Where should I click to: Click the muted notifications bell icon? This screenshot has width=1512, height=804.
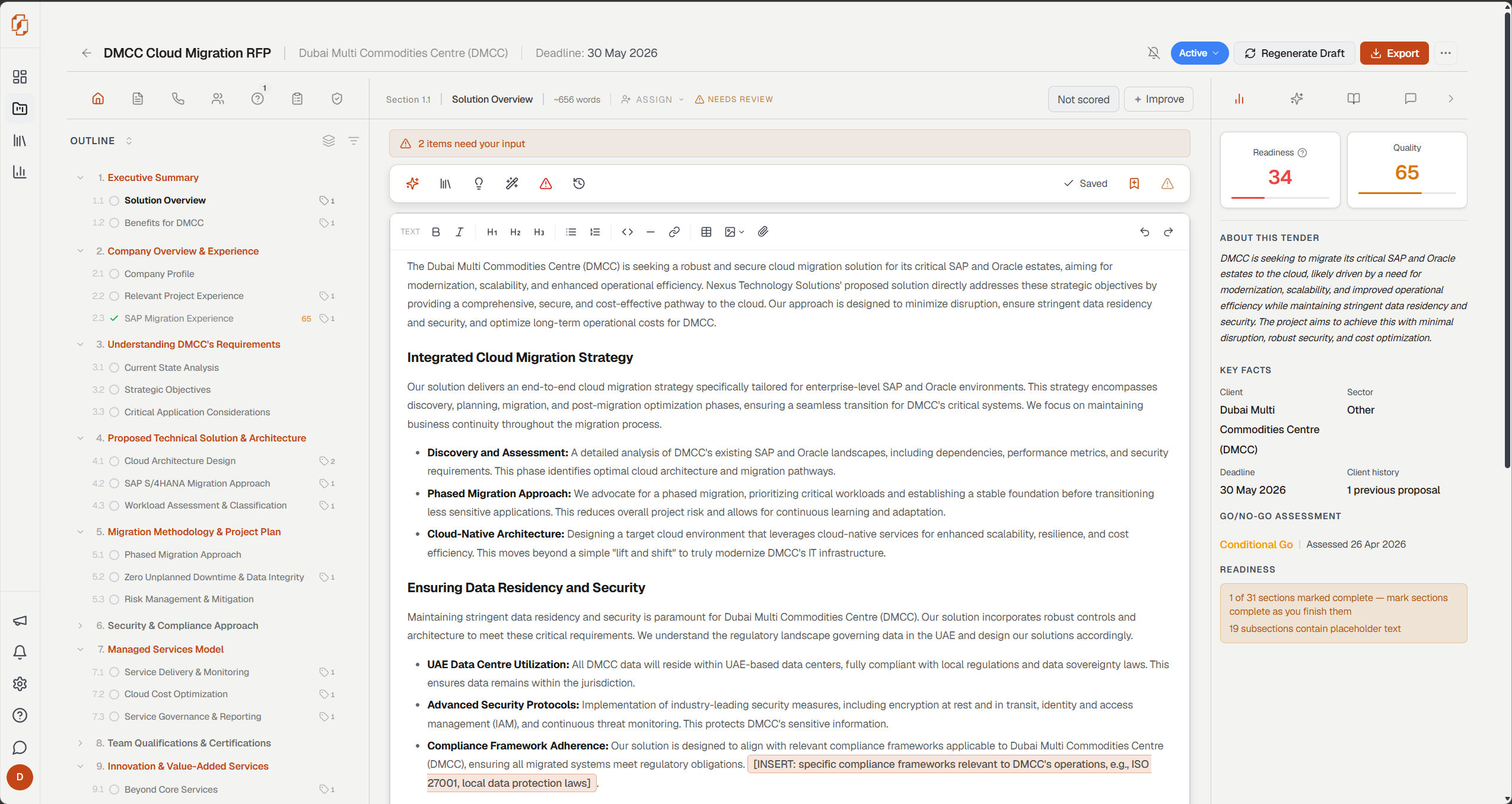(1153, 53)
